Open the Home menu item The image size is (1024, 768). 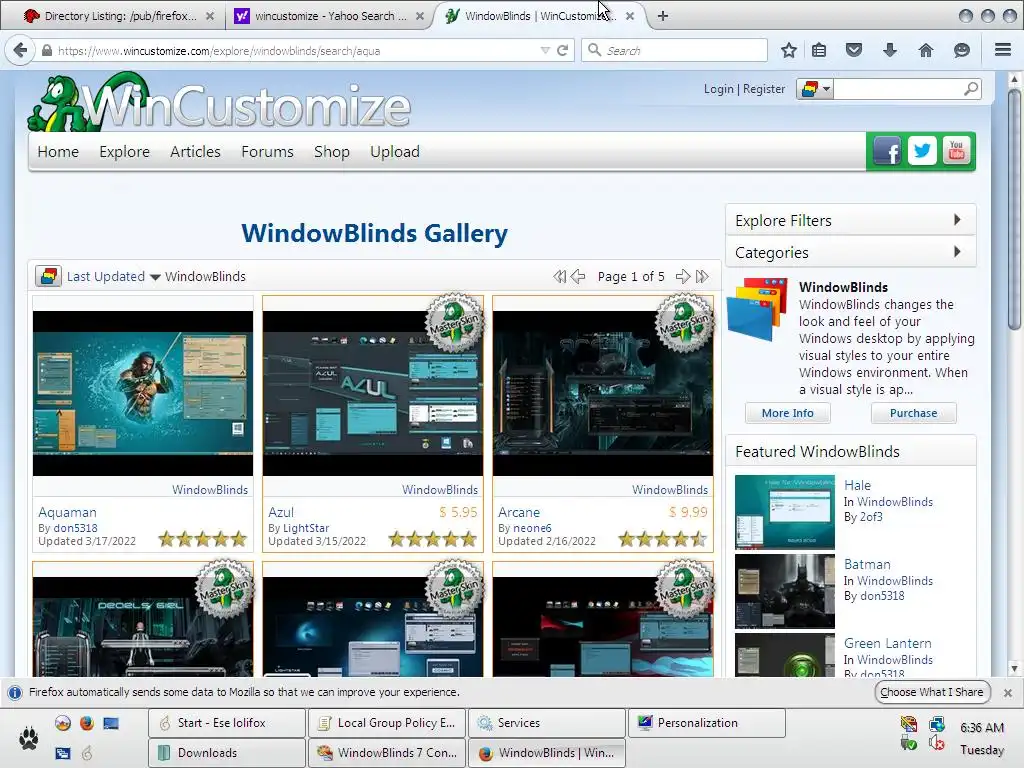58,152
